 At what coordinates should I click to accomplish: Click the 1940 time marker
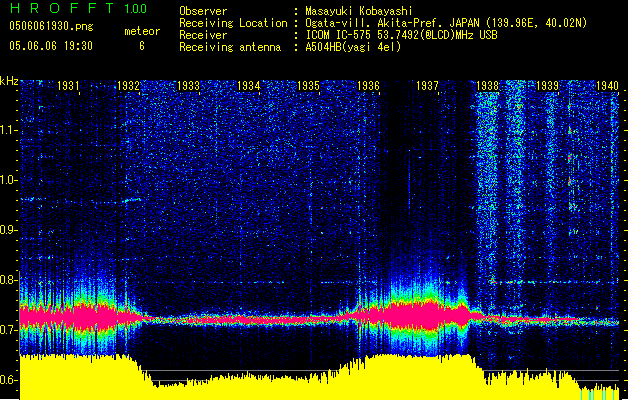607,86
